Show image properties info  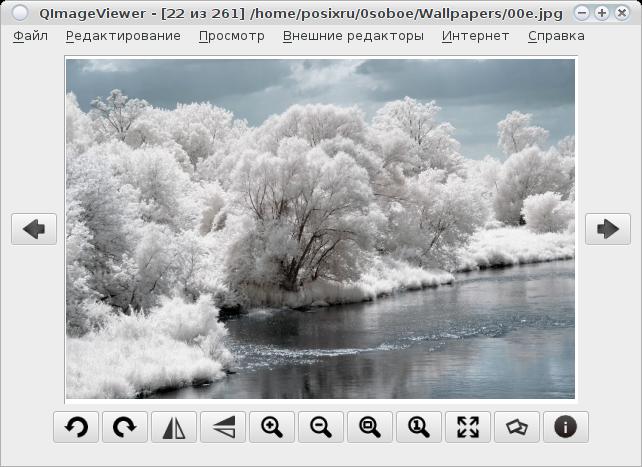pyautogui.click(x=566, y=427)
